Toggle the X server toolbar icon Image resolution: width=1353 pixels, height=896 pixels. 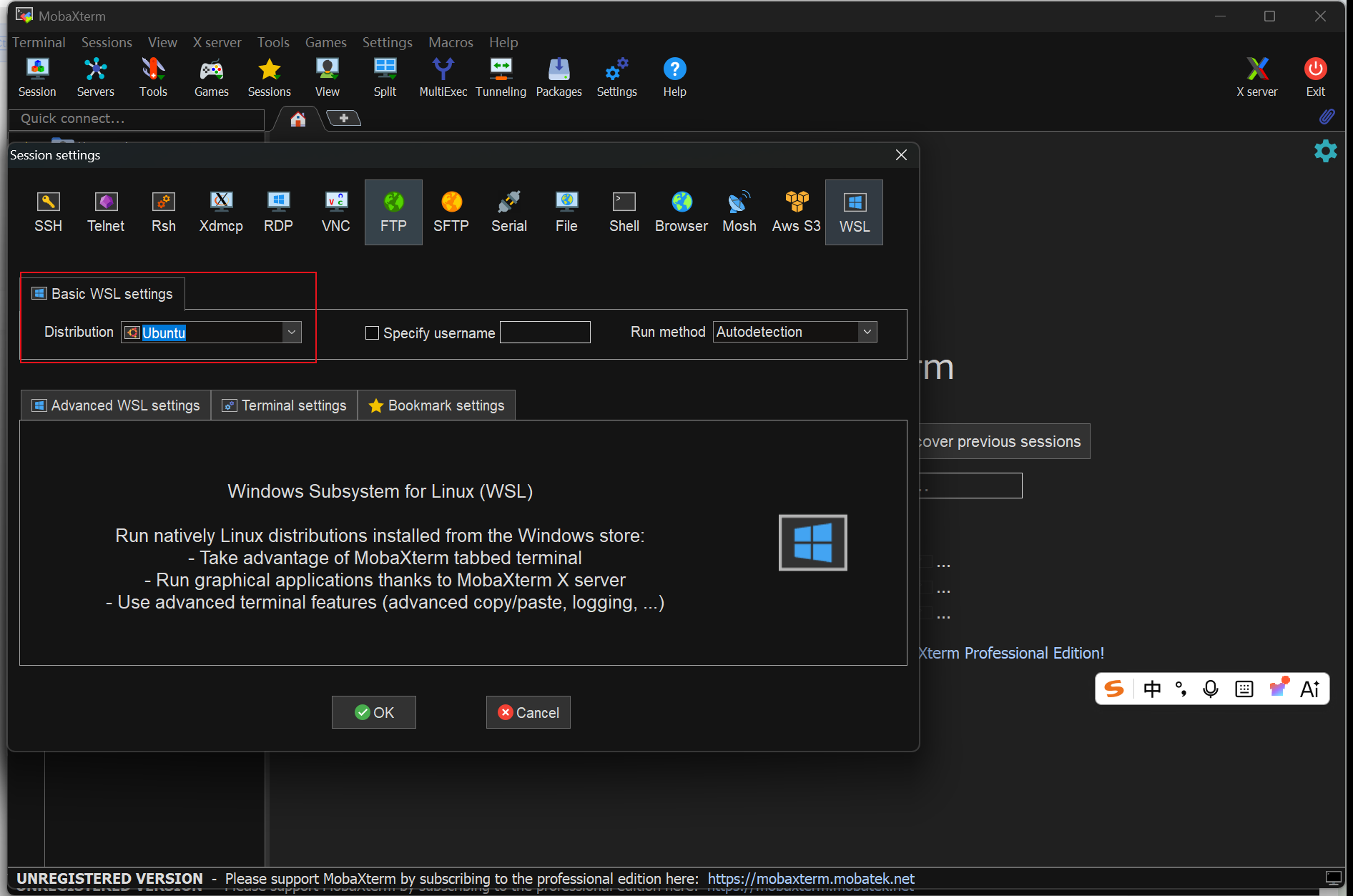1257,77
